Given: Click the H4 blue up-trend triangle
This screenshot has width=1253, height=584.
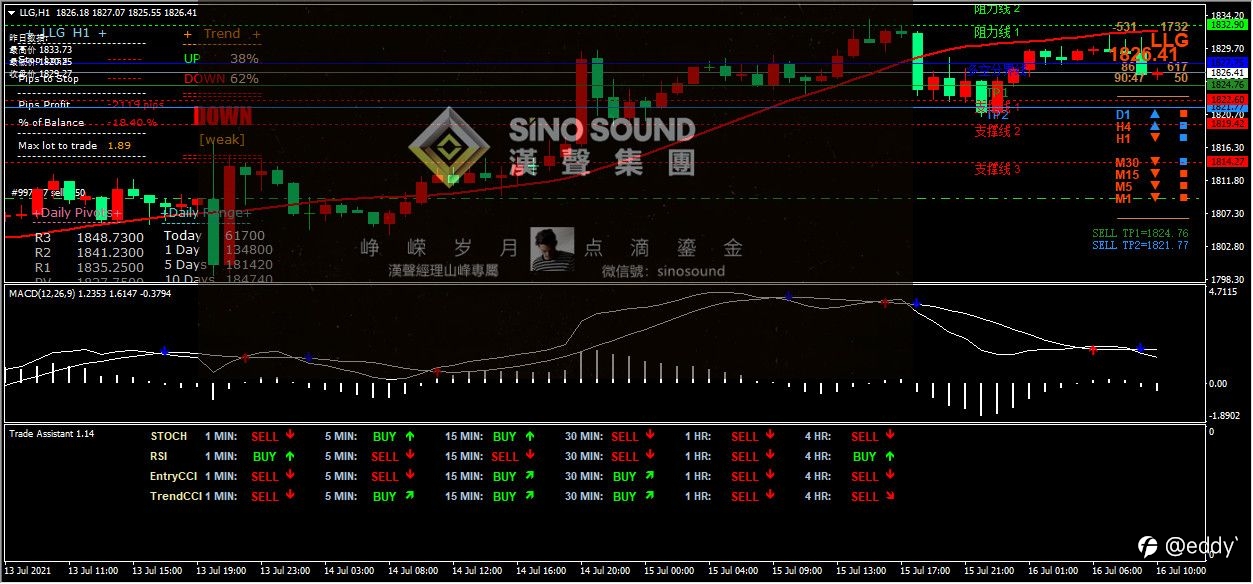Looking at the screenshot, I should 1155,127.
